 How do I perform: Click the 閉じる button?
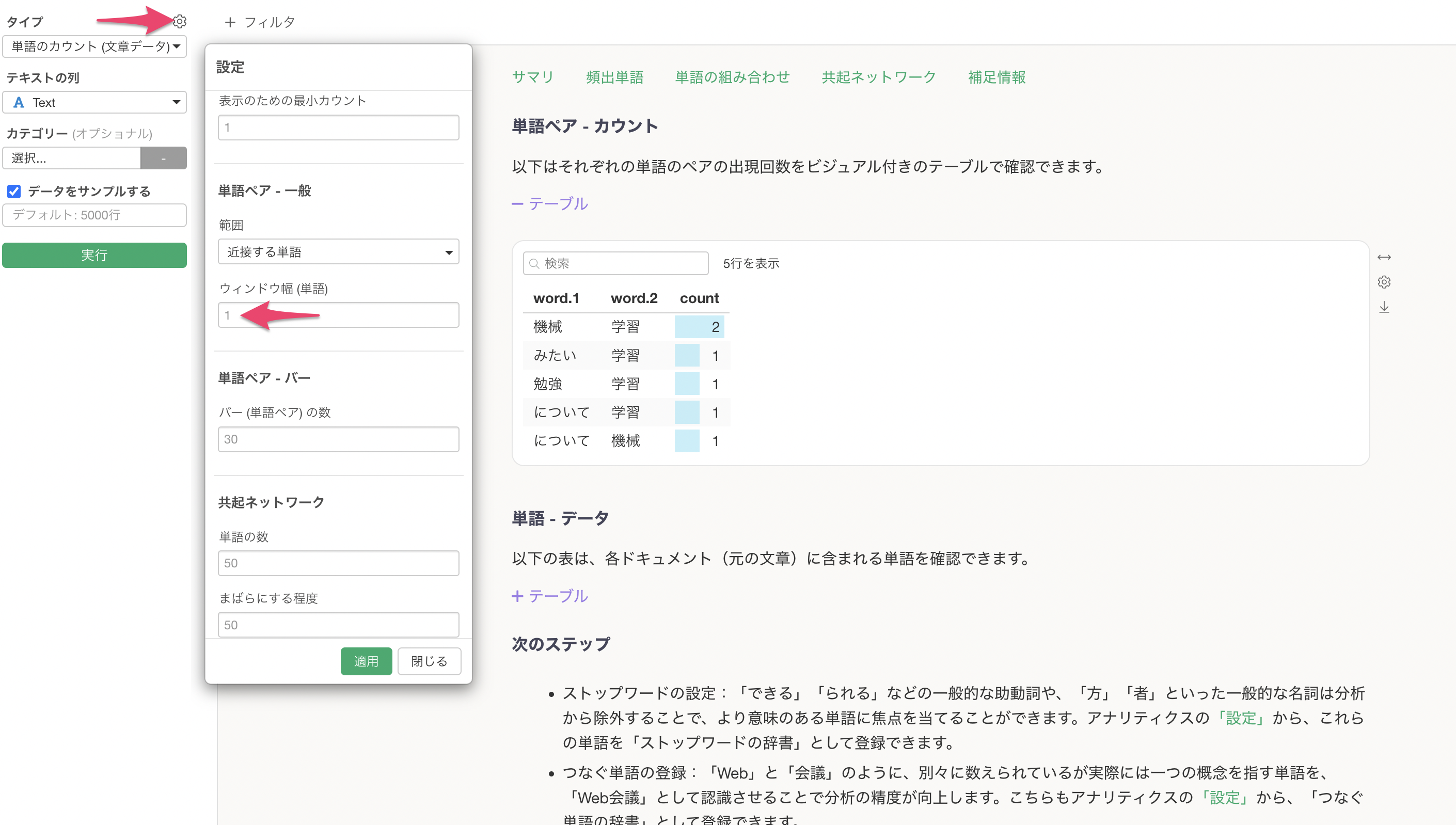[429, 661]
